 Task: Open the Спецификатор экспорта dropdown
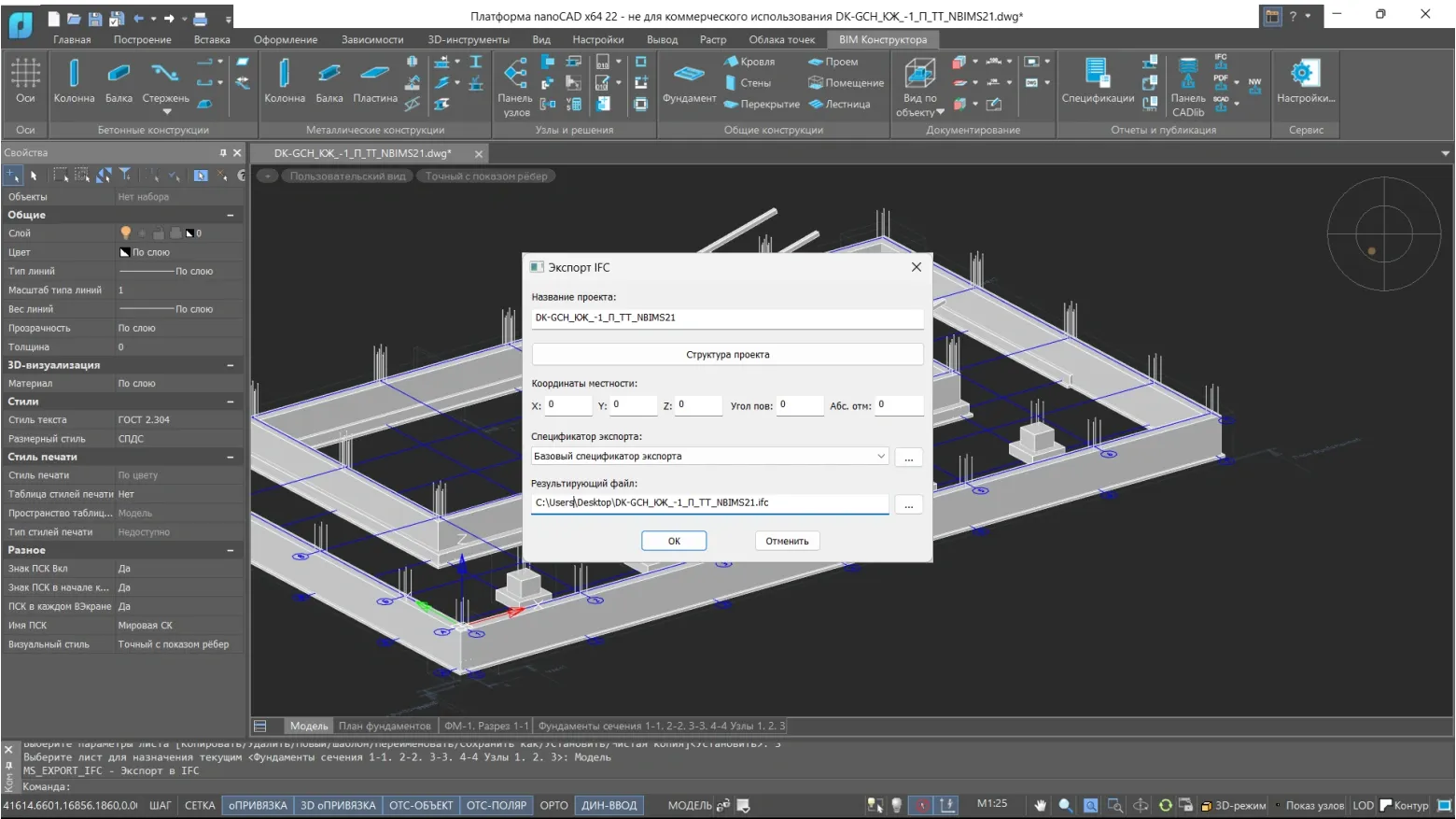pyautogui.click(x=880, y=457)
